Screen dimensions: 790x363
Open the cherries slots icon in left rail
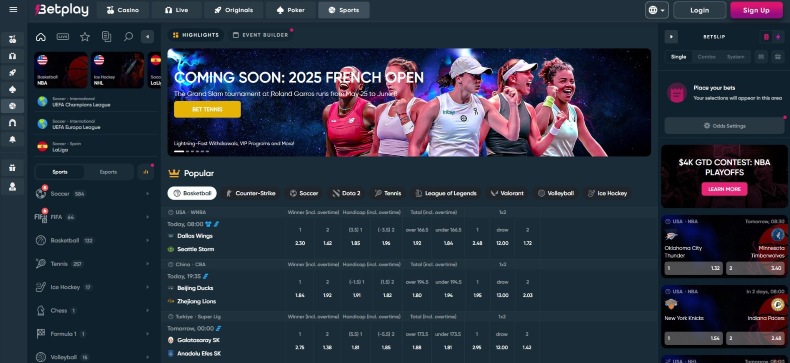pos(13,39)
